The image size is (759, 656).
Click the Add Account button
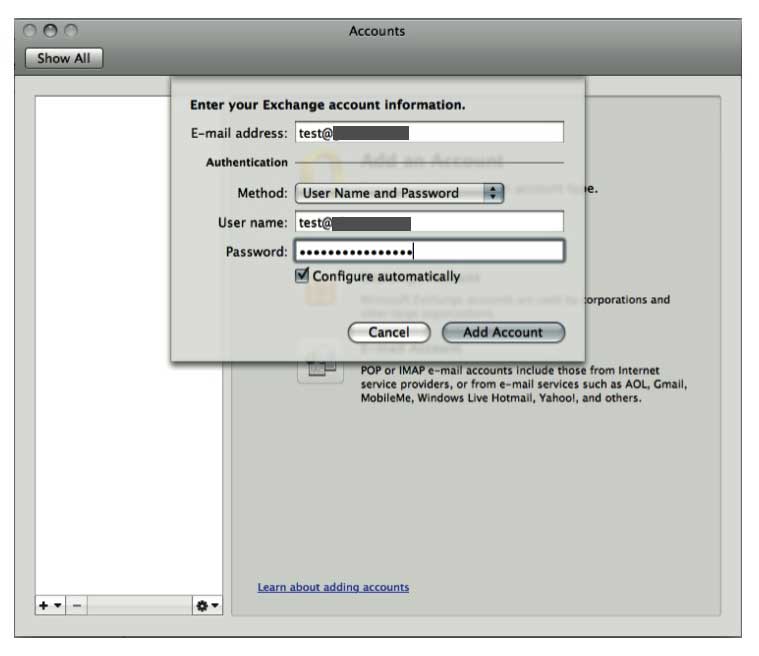(x=503, y=332)
